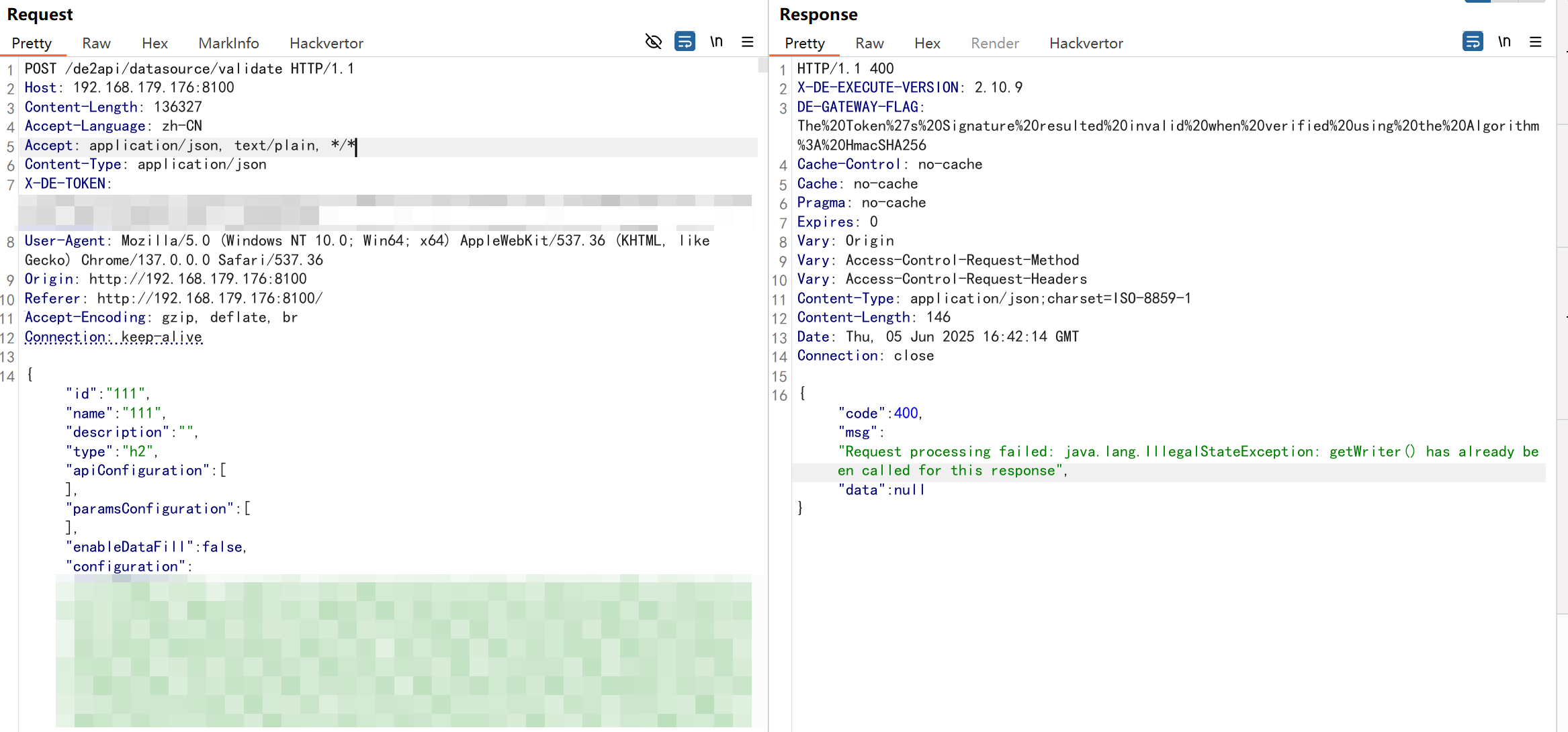The height and width of the screenshot is (732, 1568).
Task: Click the Content-Length header line in Request
Action: pyautogui.click(x=113, y=107)
